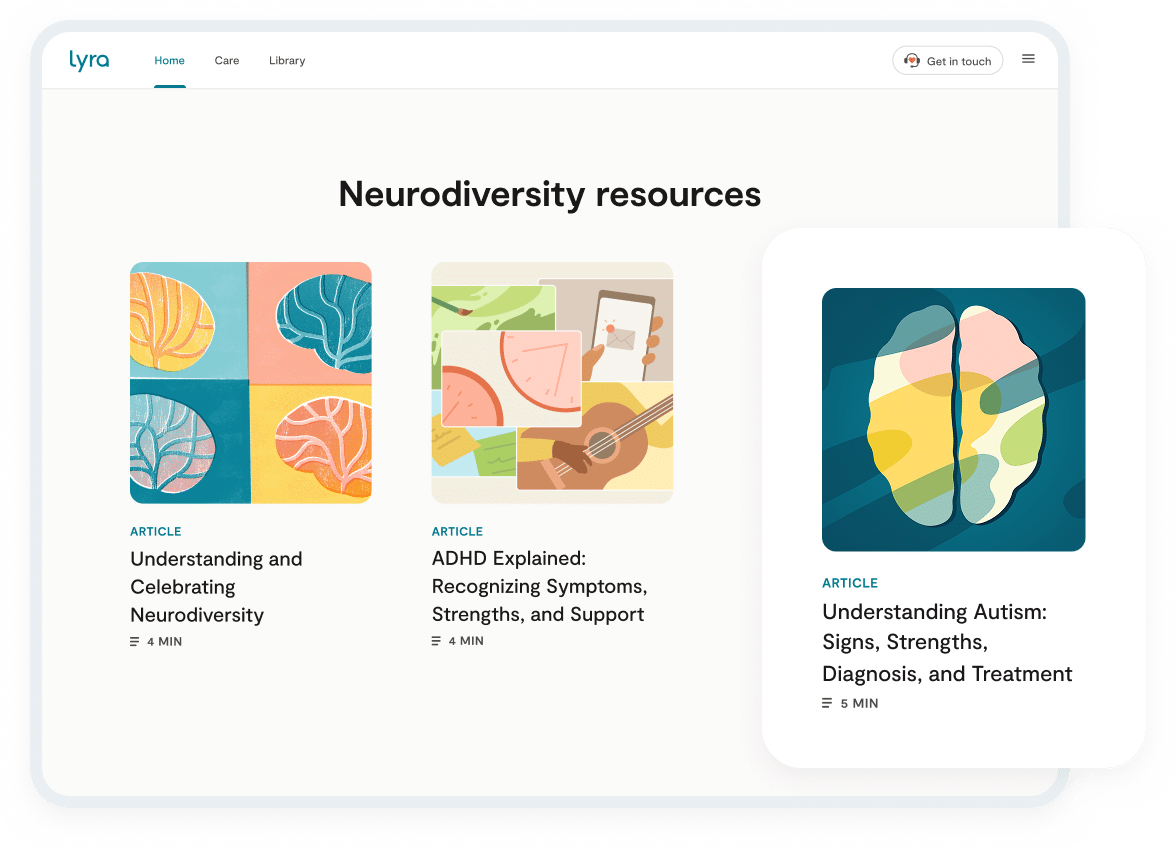This screenshot has height=848, width=1176.
Task: Click the headset icon in Get in touch
Action: tap(911, 61)
